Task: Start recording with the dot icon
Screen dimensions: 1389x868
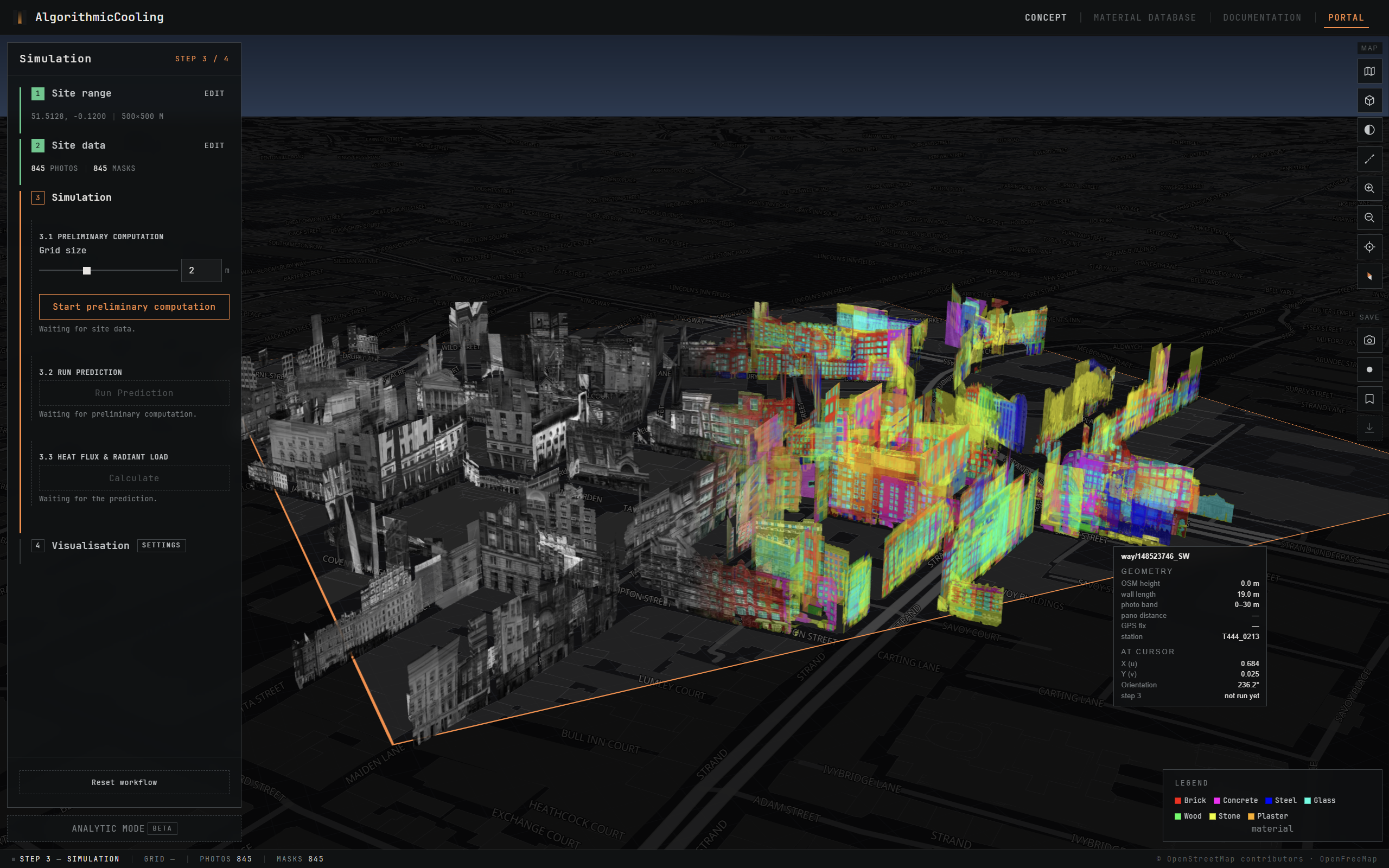Action: click(x=1369, y=369)
